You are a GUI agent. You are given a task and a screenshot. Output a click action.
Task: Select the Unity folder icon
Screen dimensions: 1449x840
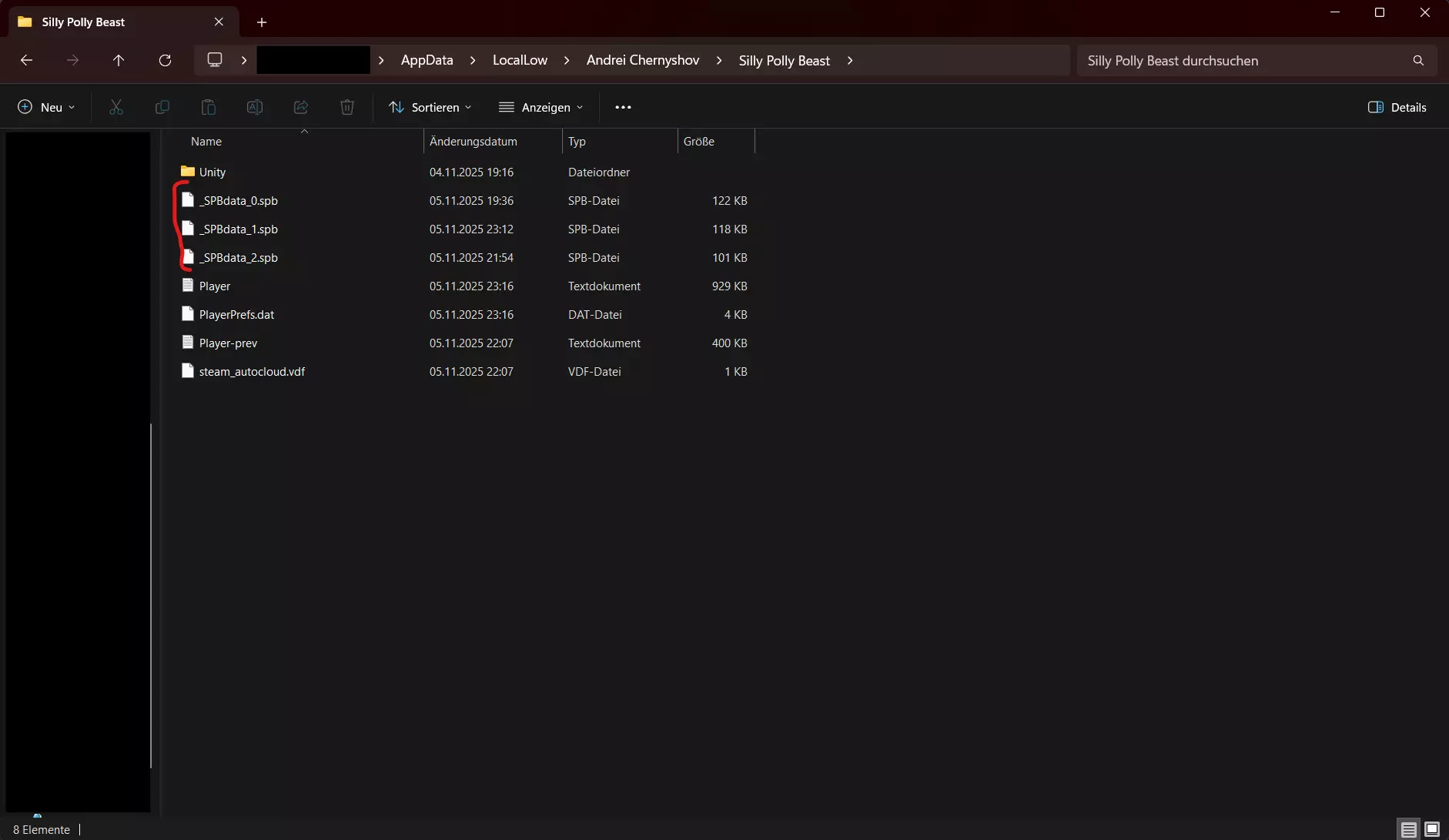187,171
